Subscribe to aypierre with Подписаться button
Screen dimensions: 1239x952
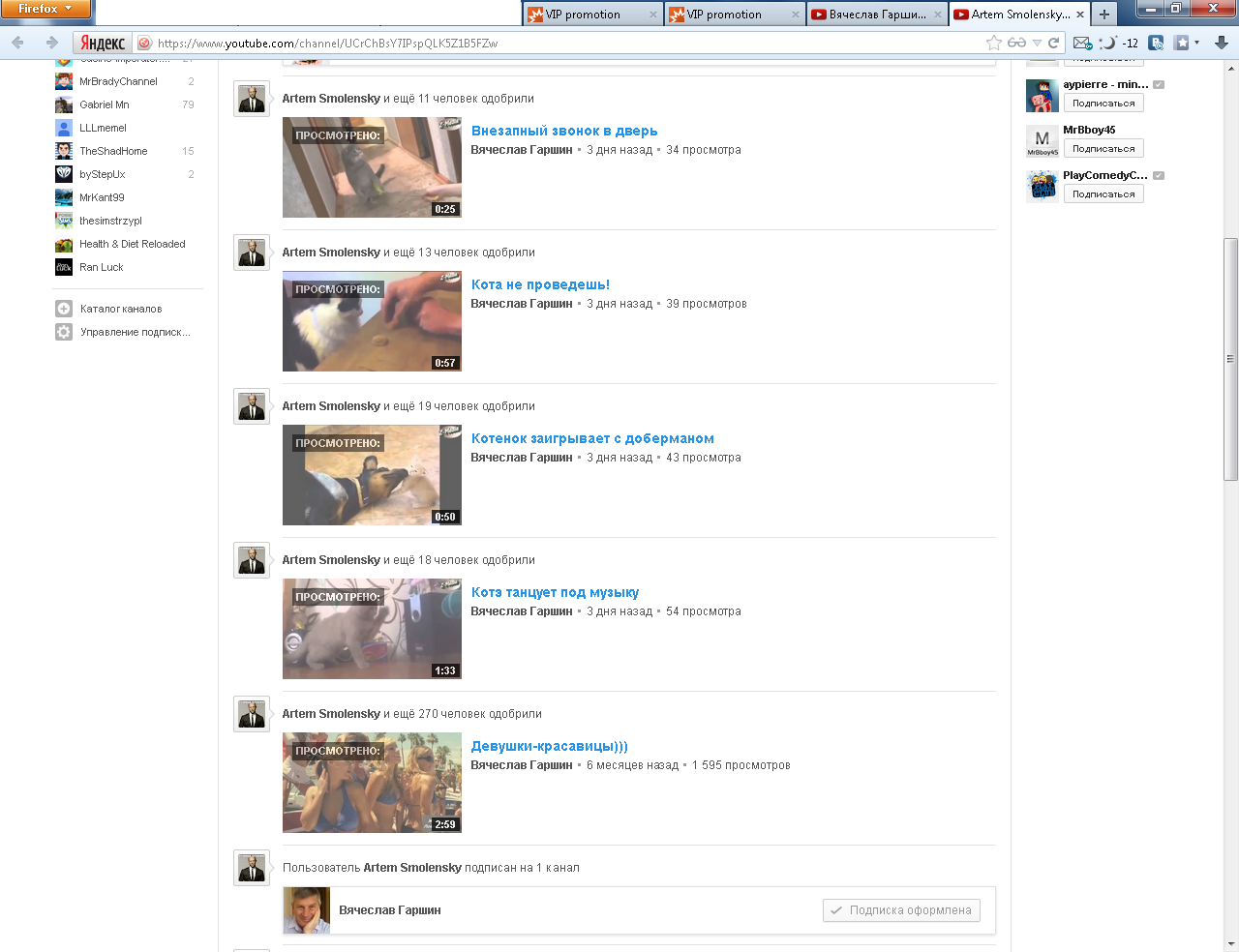point(1103,104)
